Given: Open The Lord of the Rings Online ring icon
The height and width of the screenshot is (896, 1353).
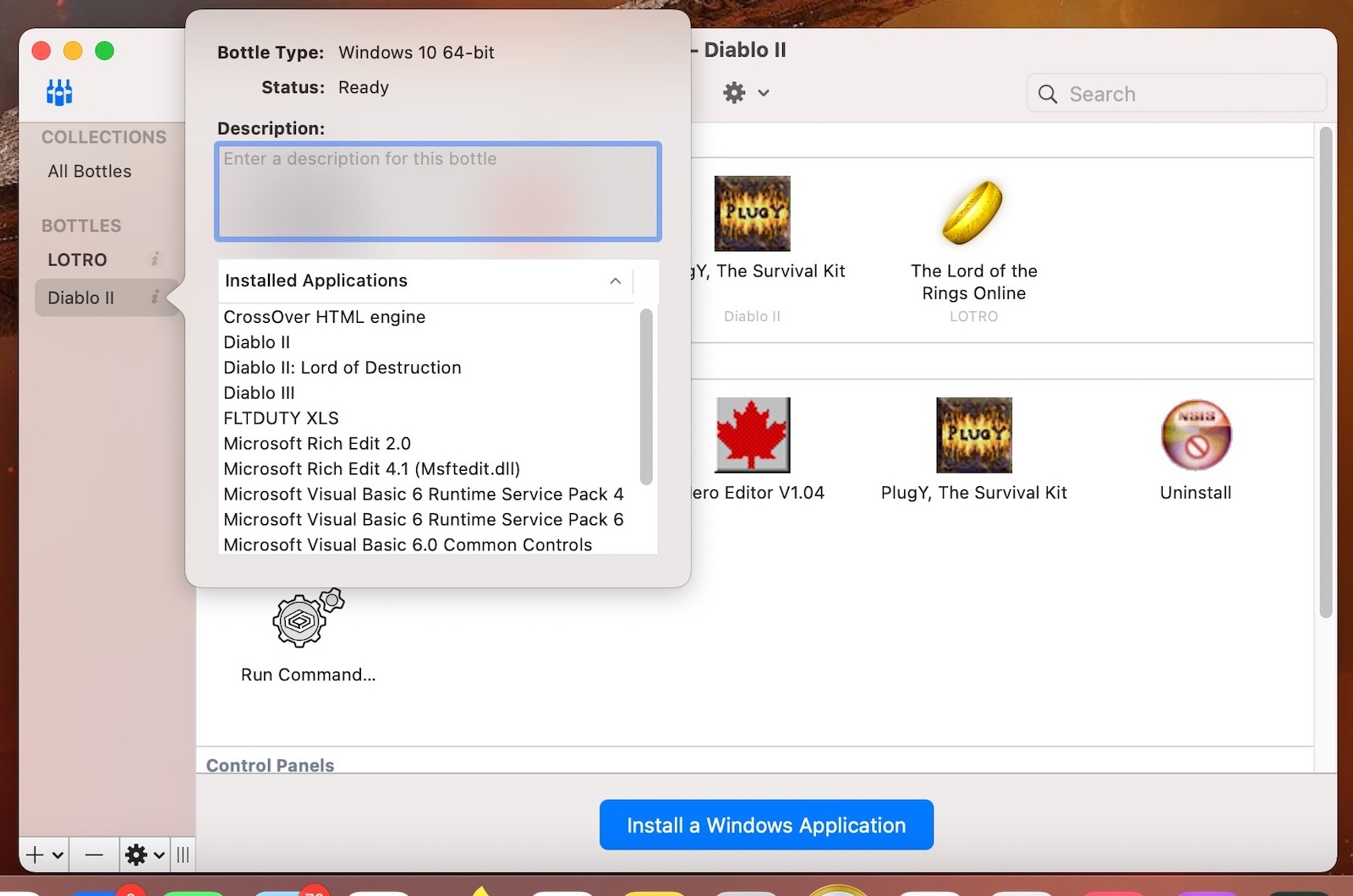Looking at the screenshot, I should [973, 213].
